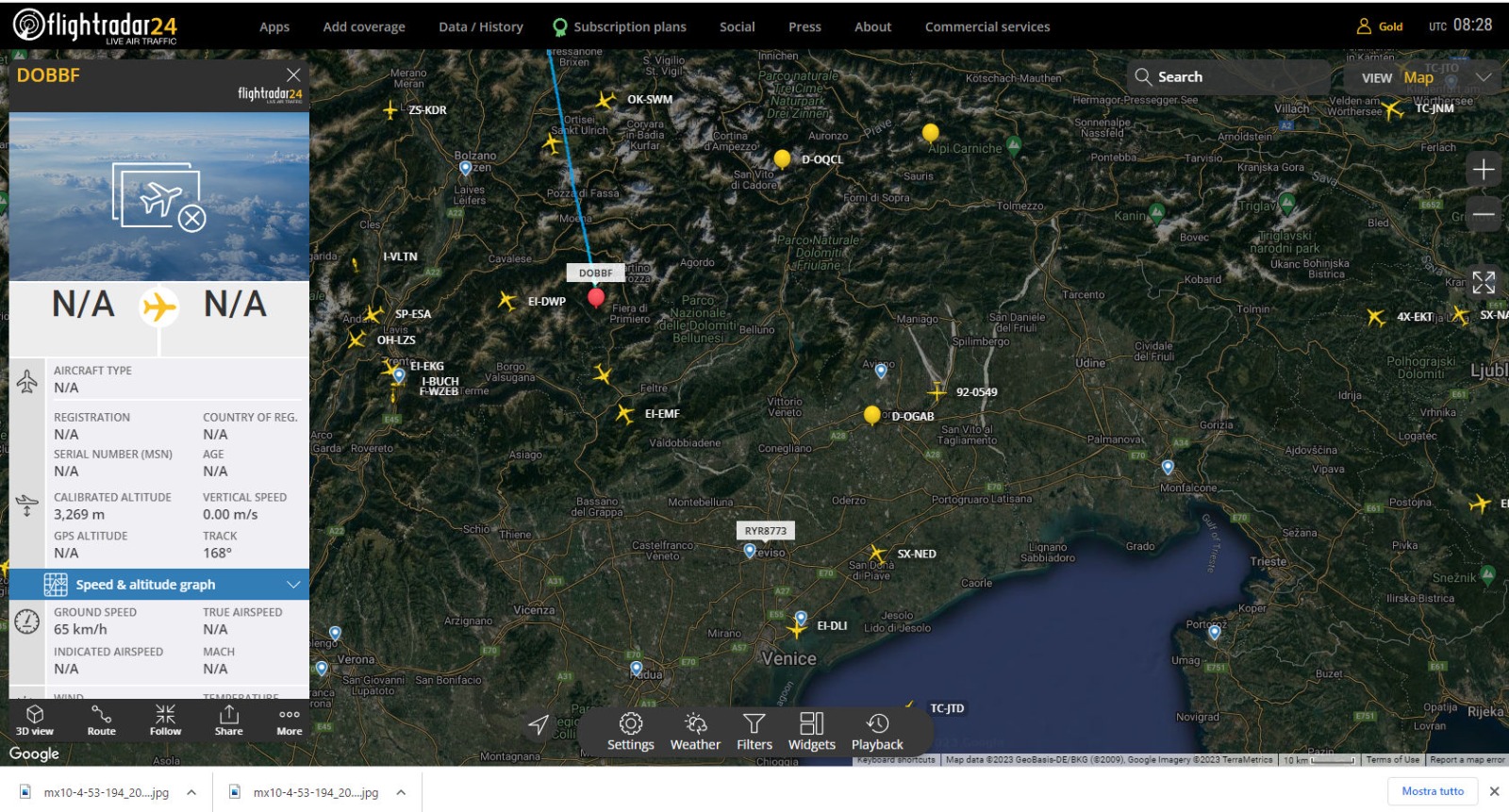1509x812 pixels.
Task: Follow the DOBBF aircraft
Action: pos(165,720)
